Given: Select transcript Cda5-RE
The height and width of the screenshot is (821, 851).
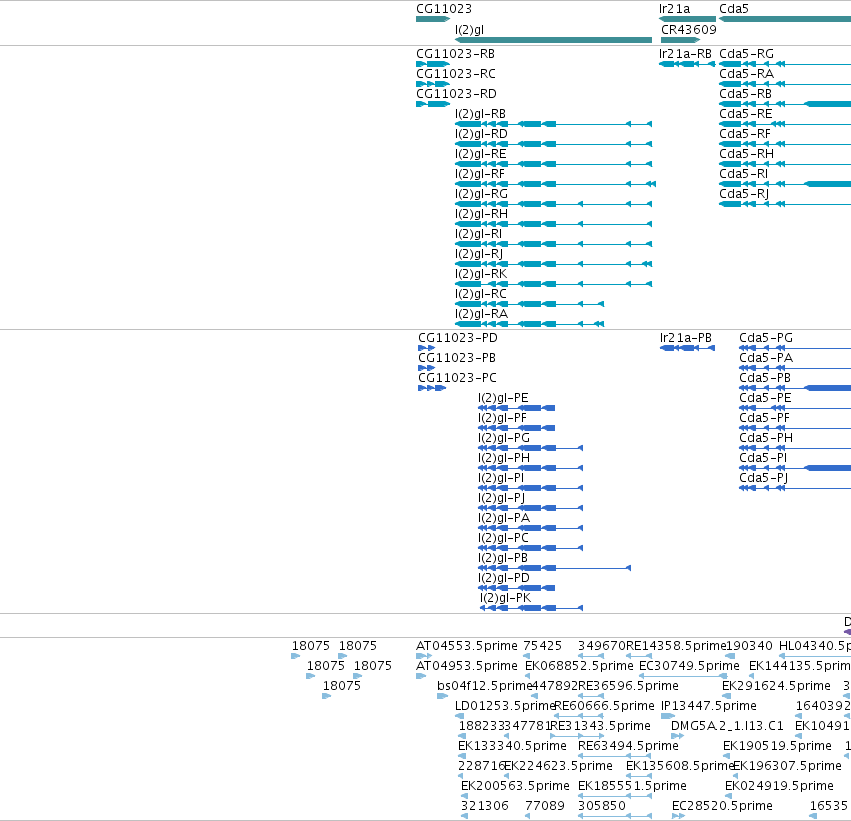Looking at the screenshot, I should point(785,124).
